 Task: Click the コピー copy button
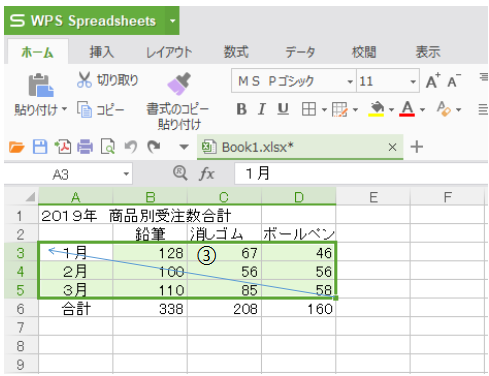101,110
